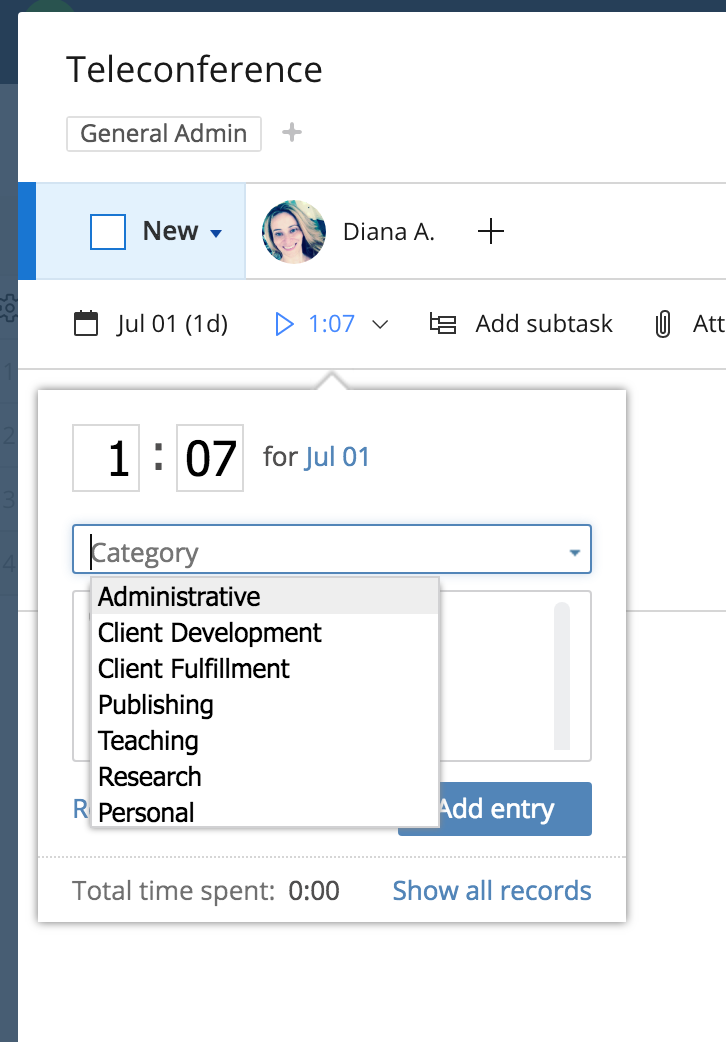Click the comment box scrollbar
The height and width of the screenshot is (1042, 726).
click(562, 675)
